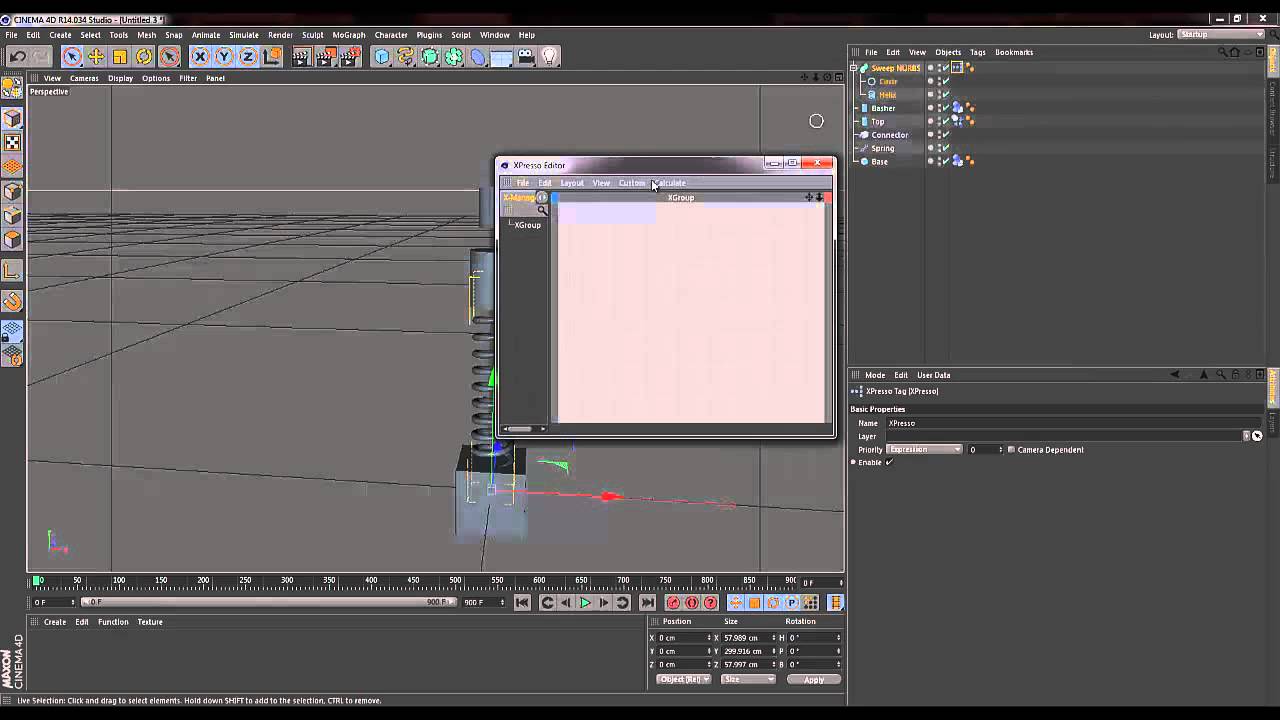The height and width of the screenshot is (720, 1280).
Task: Open the Floor environment icon
Action: point(502,57)
